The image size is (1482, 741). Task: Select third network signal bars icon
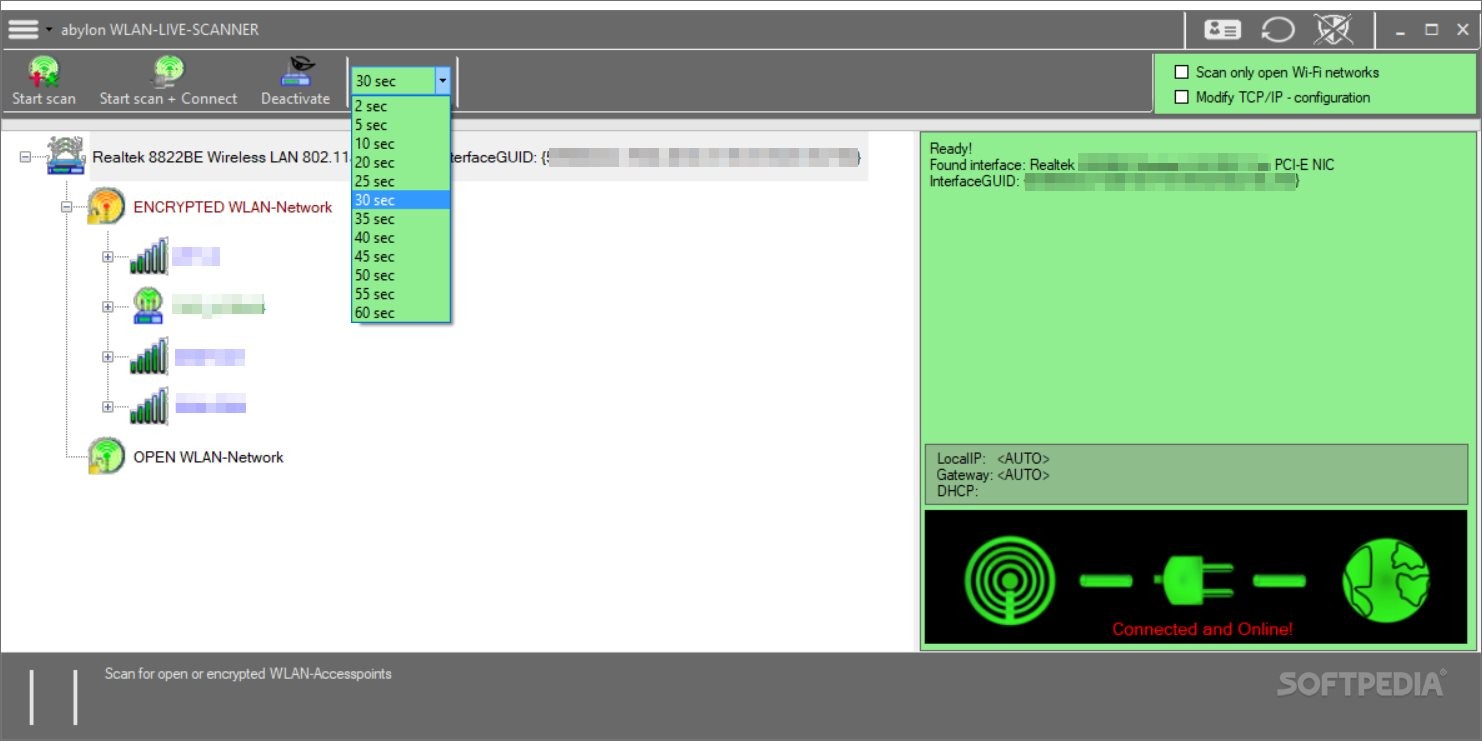[x=148, y=356]
